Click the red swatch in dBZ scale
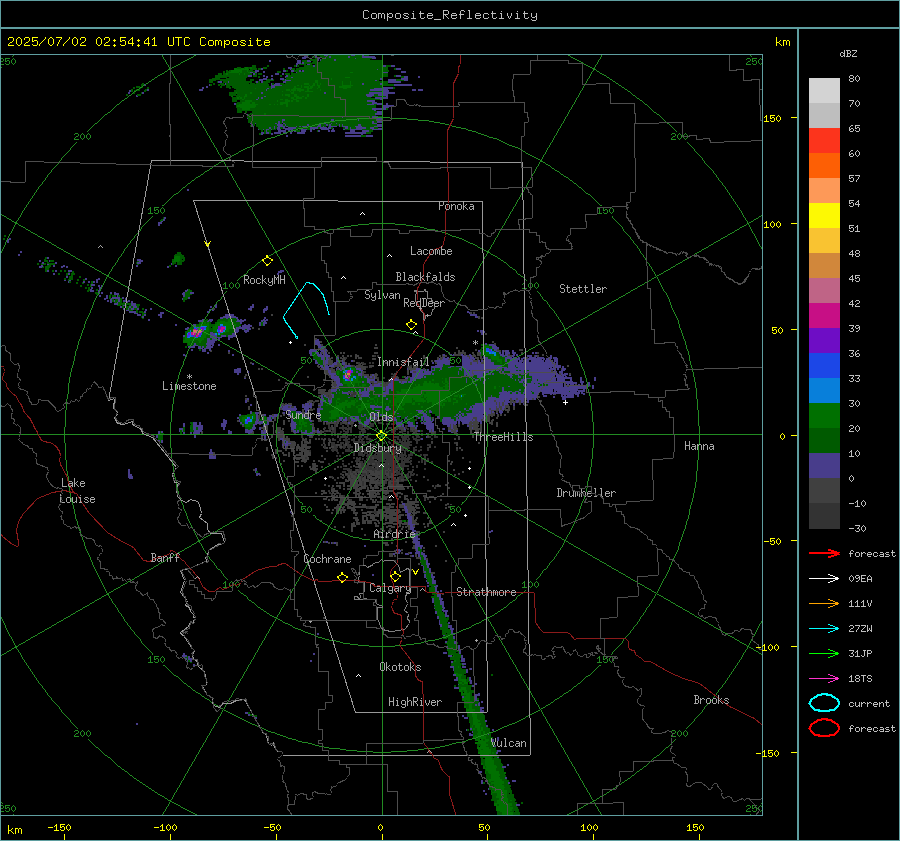 pos(824,141)
